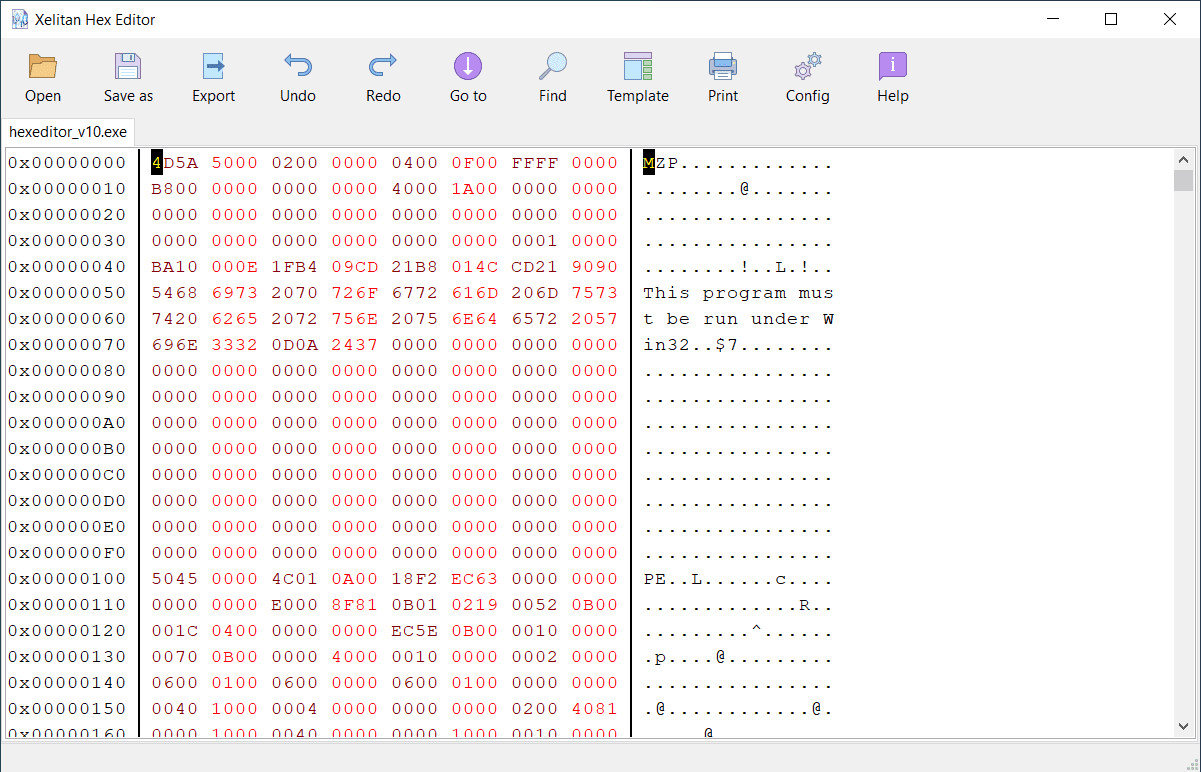
Task: Click the Xelitan Hex Editor title bar icon
Action: coord(19,19)
